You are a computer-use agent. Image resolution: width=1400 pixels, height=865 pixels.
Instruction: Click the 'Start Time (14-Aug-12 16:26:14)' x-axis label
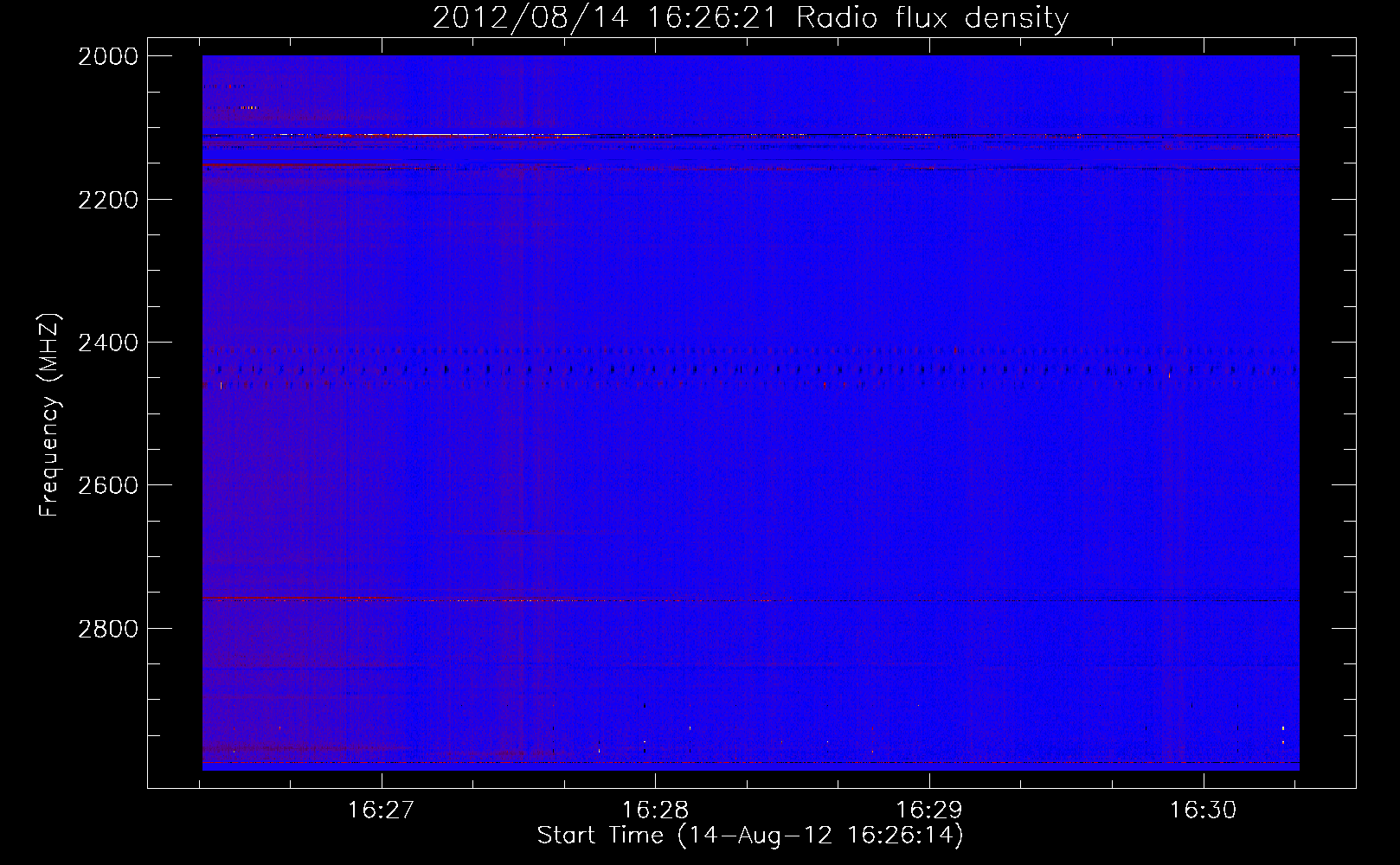pos(750,836)
